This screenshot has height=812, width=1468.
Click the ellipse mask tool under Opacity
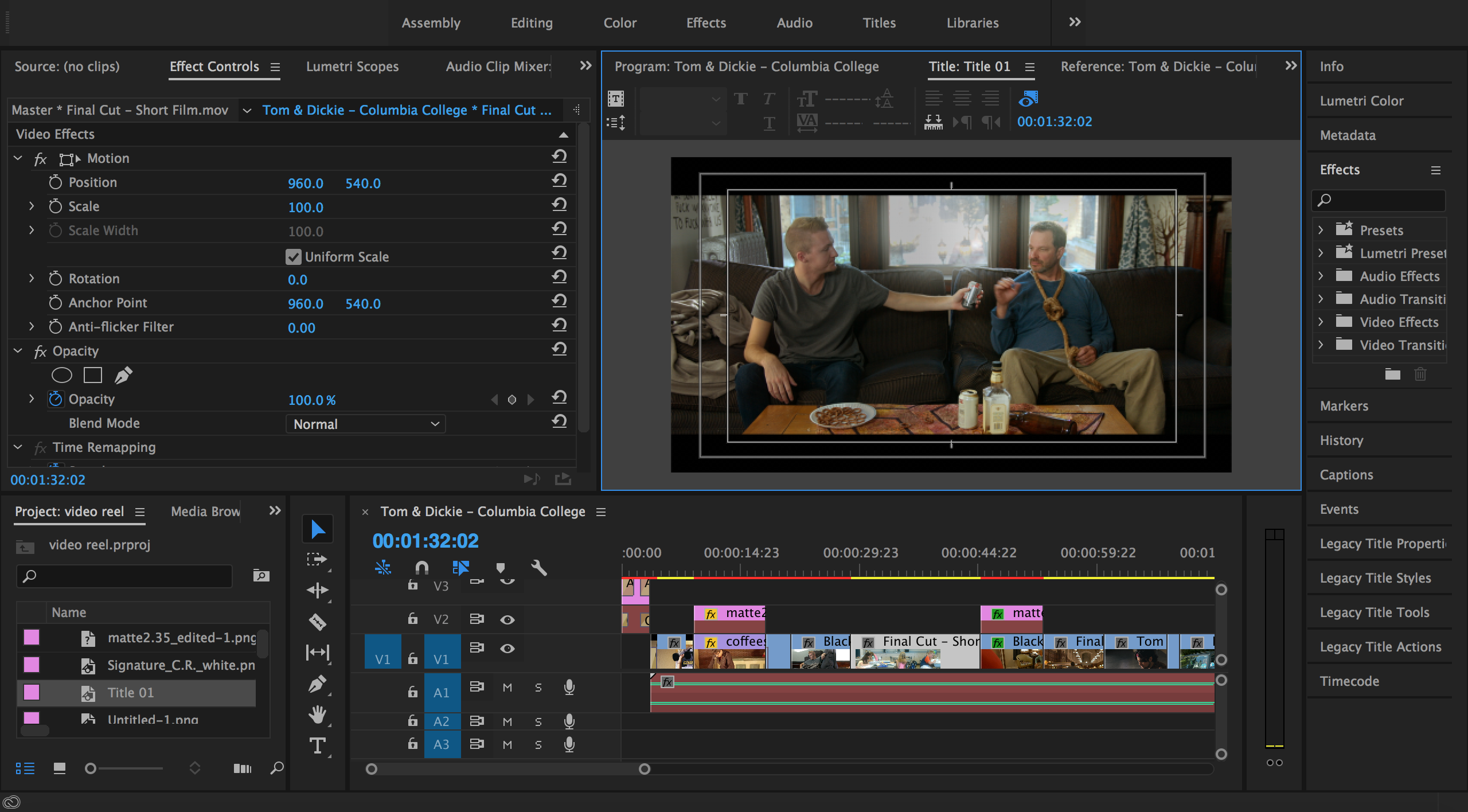click(x=62, y=375)
